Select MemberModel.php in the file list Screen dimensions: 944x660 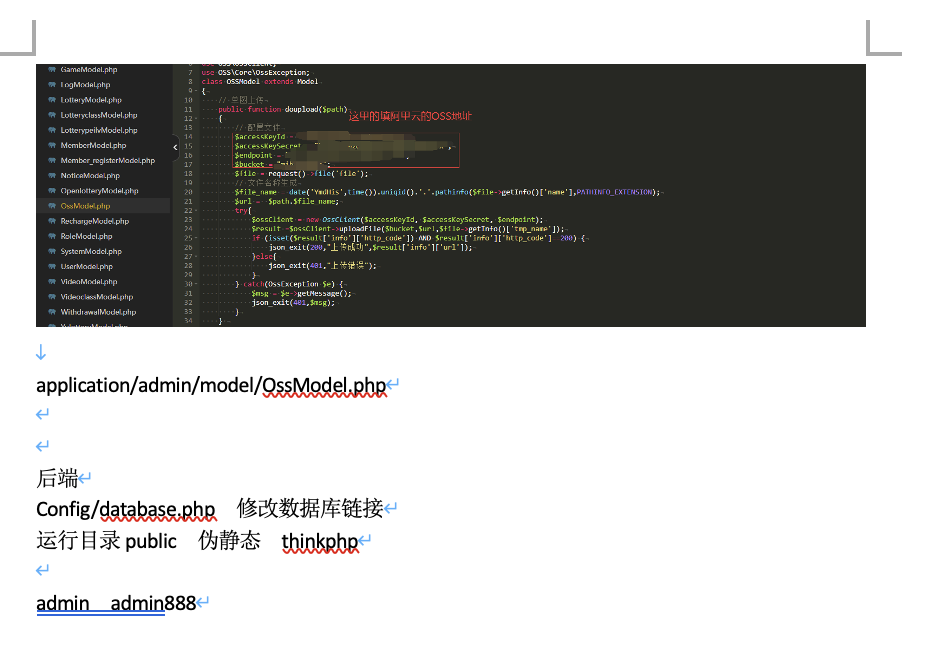[93, 146]
